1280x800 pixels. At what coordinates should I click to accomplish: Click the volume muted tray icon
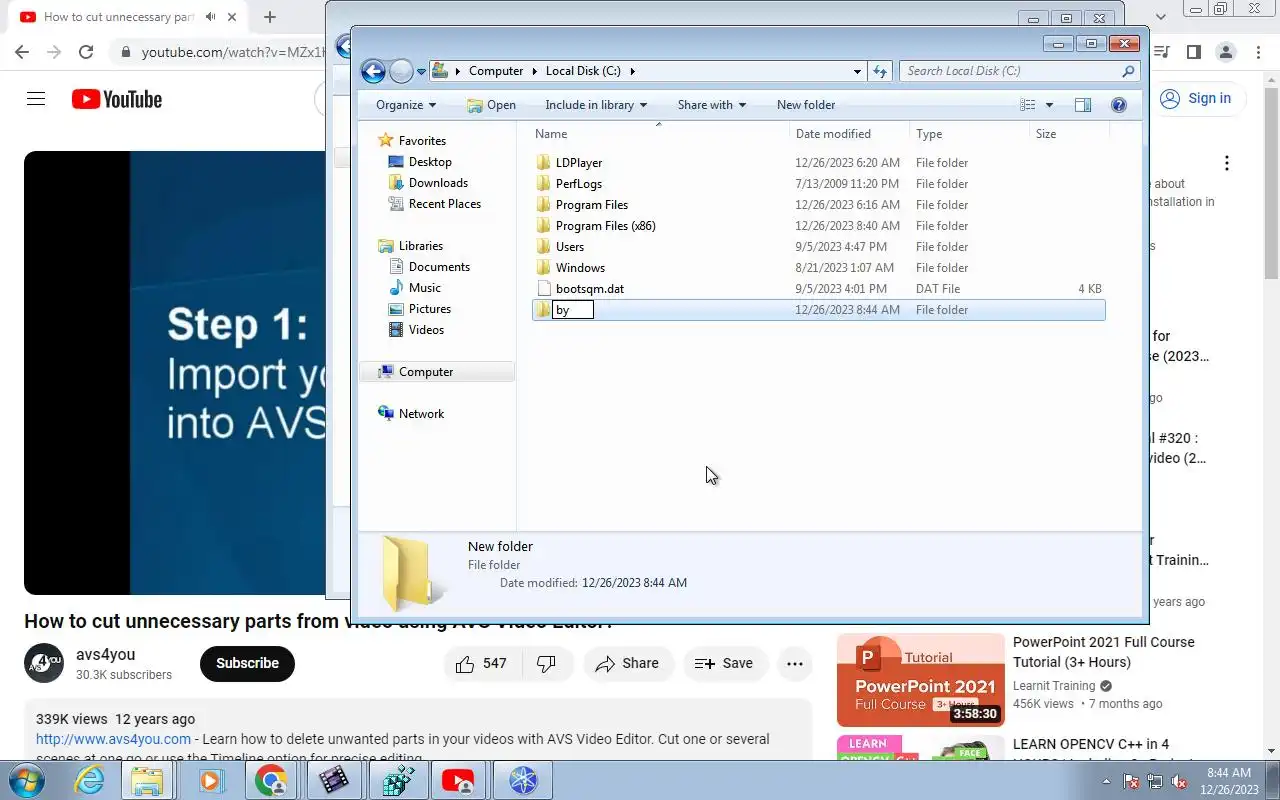coord(1179,781)
